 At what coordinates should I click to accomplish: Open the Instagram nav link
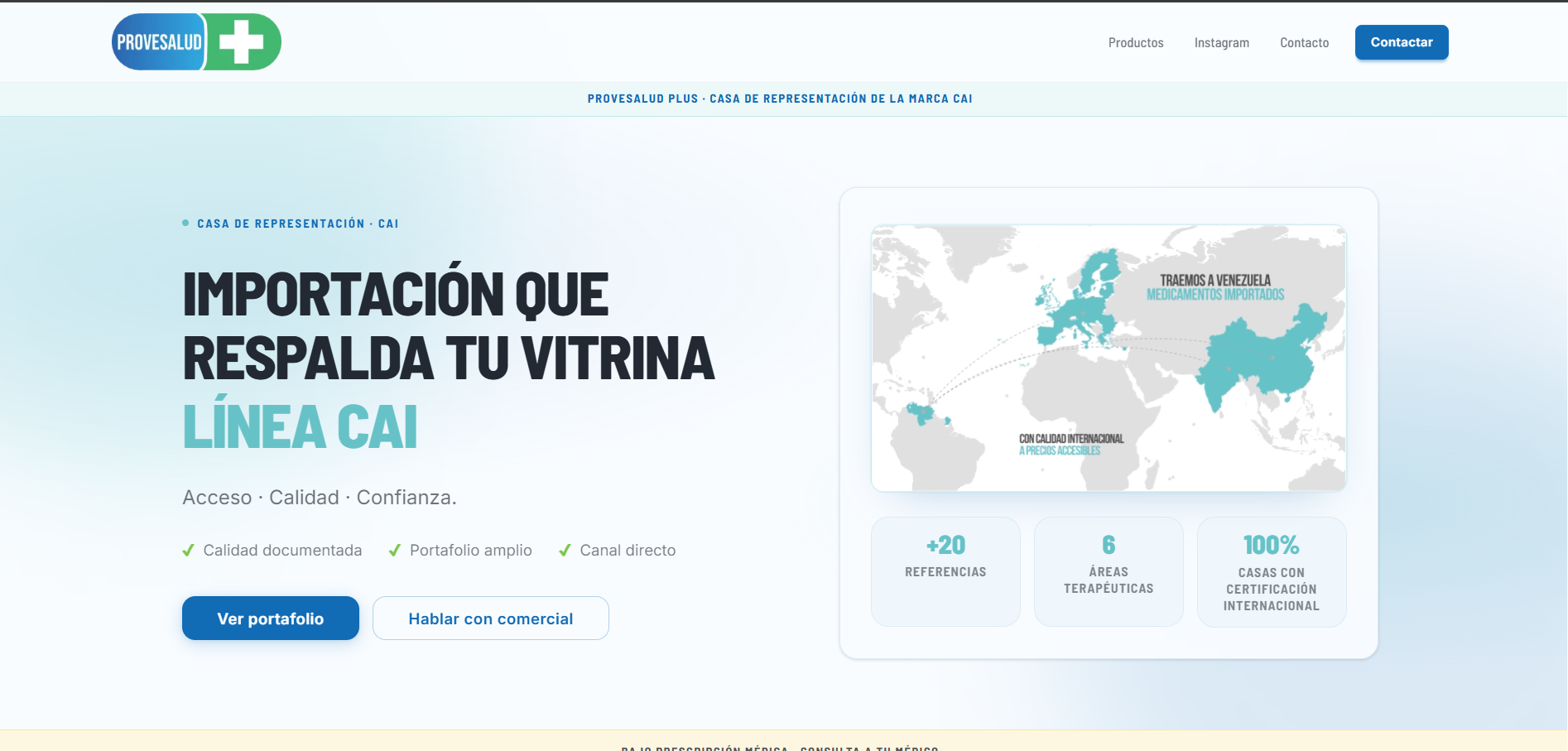pos(1221,43)
